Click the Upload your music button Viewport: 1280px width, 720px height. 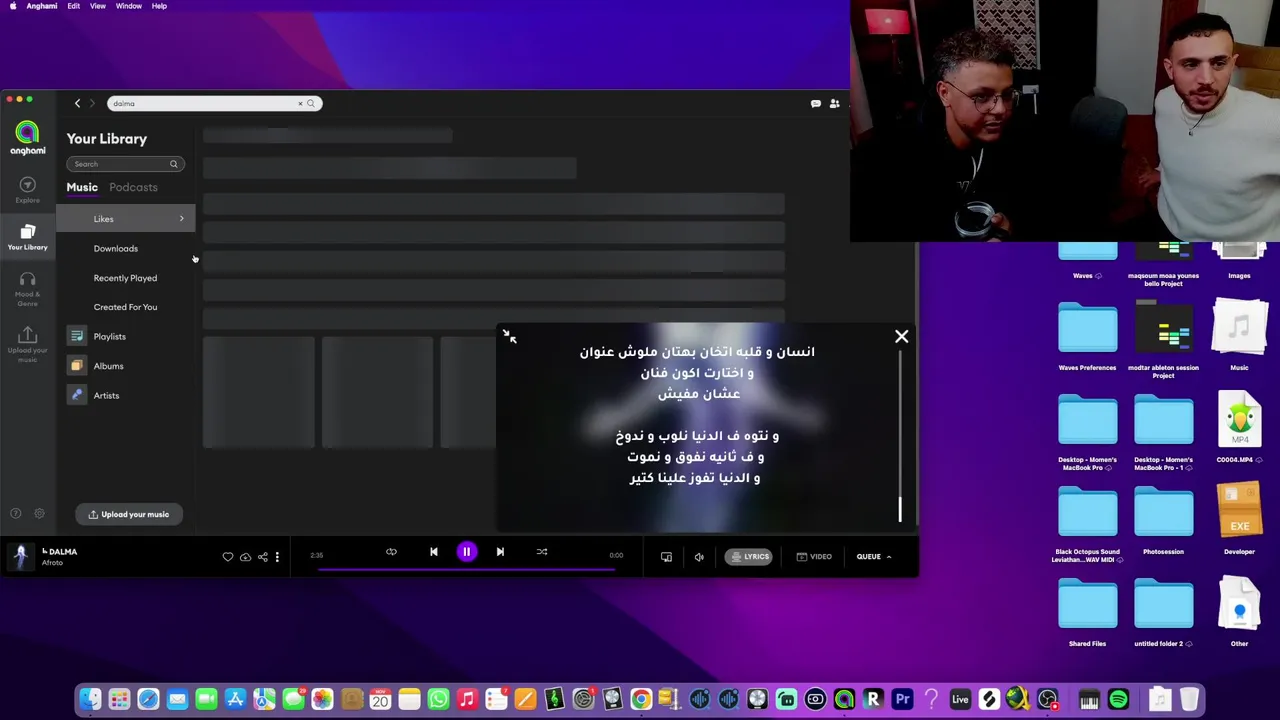tap(128, 514)
